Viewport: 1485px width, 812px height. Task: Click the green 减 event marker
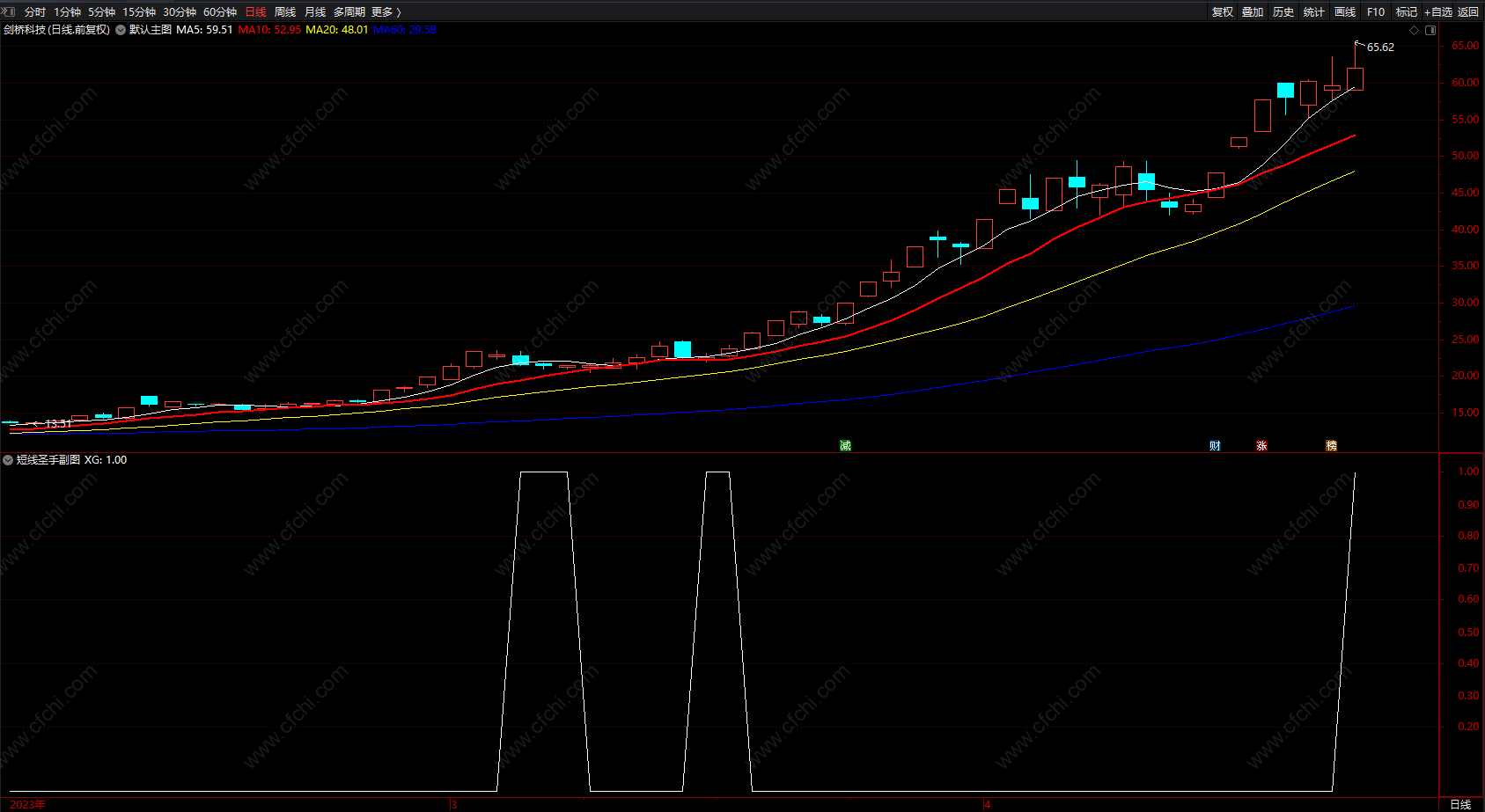[845, 446]
